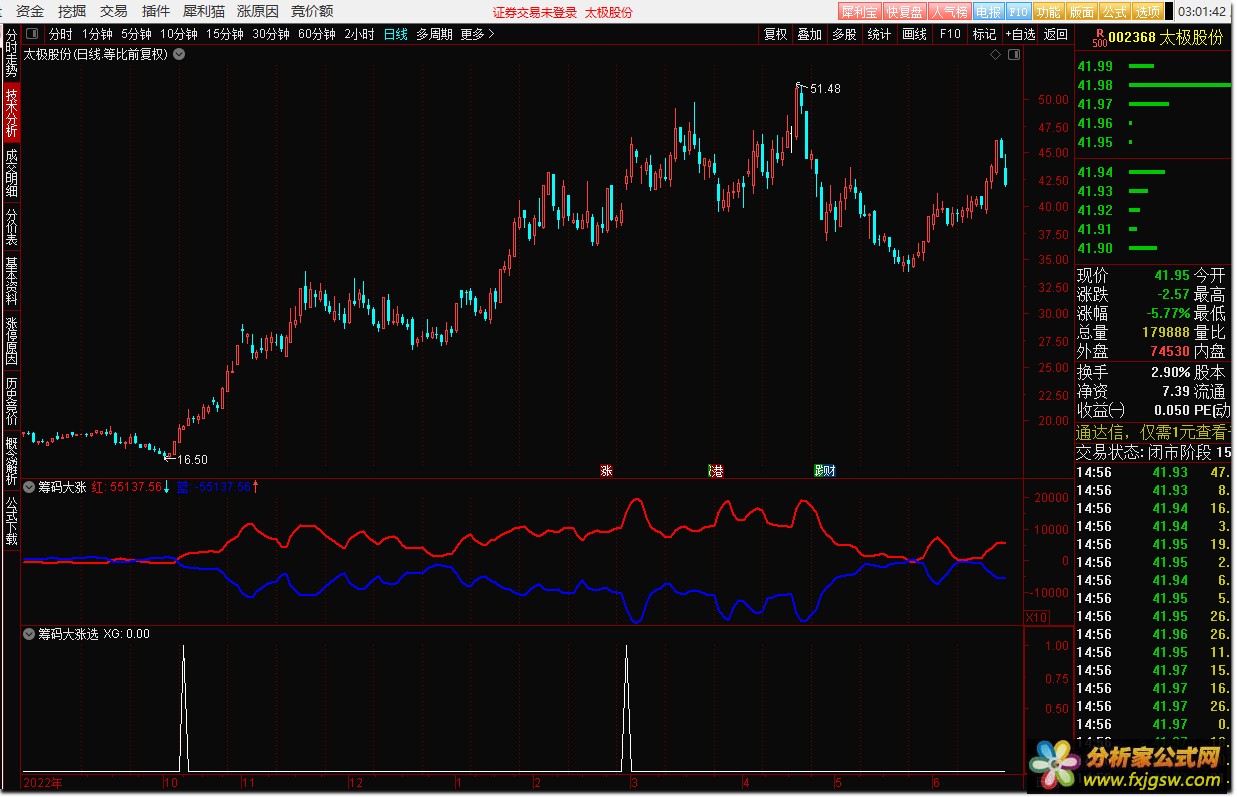Click the X10 scale label
Image resolution: width=1237 pixels, height=797 pixels.
pyautogui.click(x=1037, y=617)
